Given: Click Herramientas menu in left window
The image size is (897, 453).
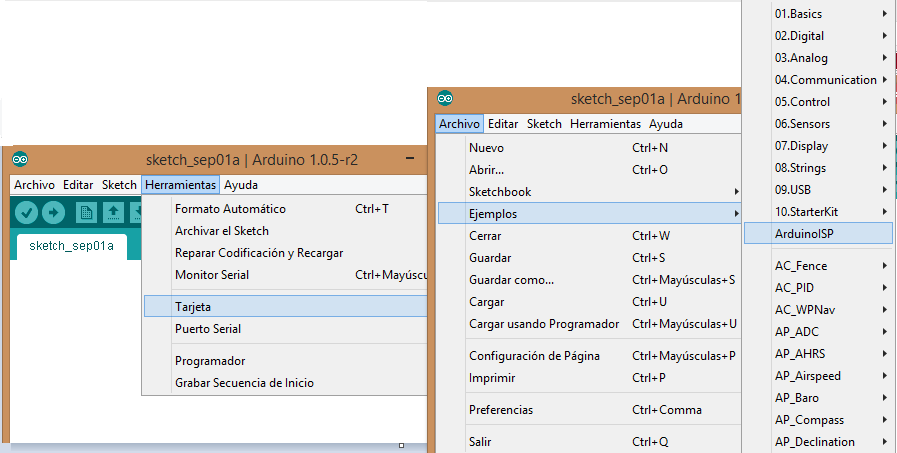Looking at the screenshot, I should [x=181, y=185].
